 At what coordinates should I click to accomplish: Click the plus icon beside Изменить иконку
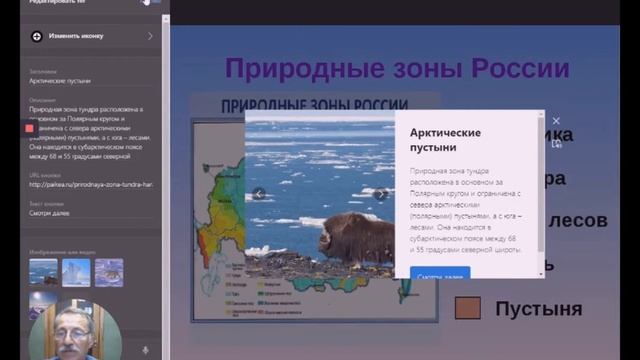[x=37, y=36]
